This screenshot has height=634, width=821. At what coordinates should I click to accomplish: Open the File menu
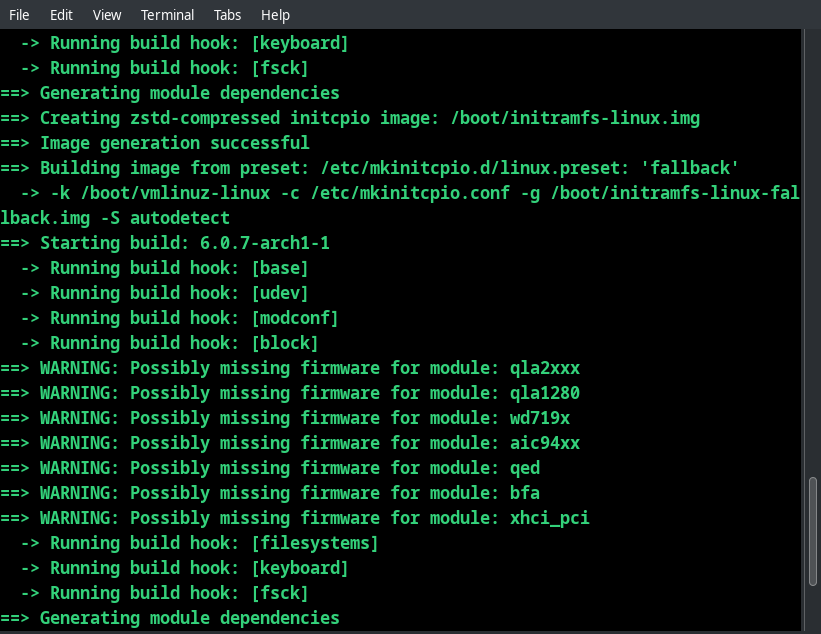18,14
